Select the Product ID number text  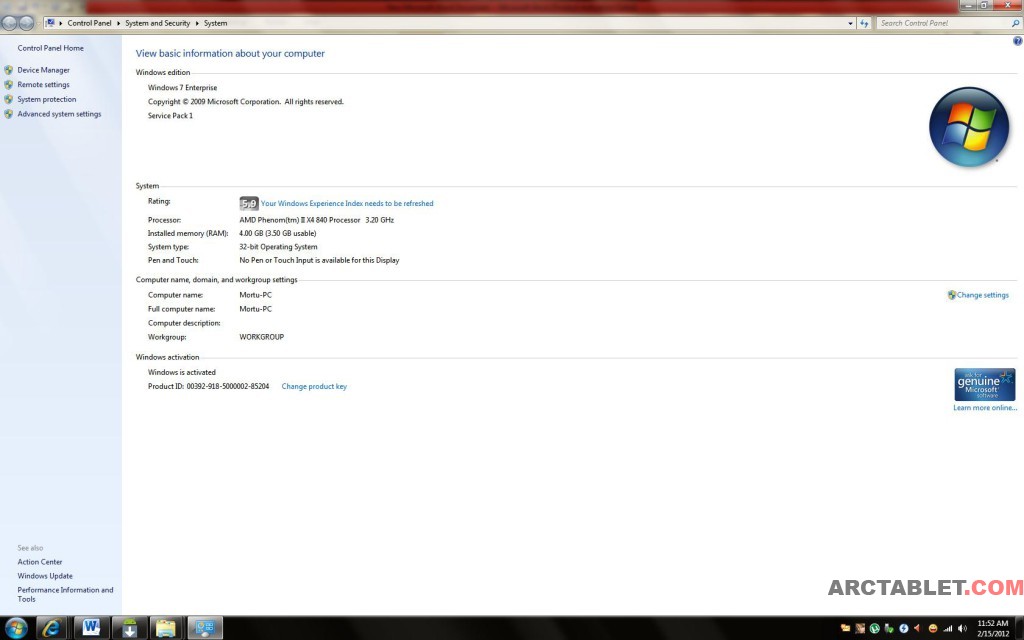point(228,387)
